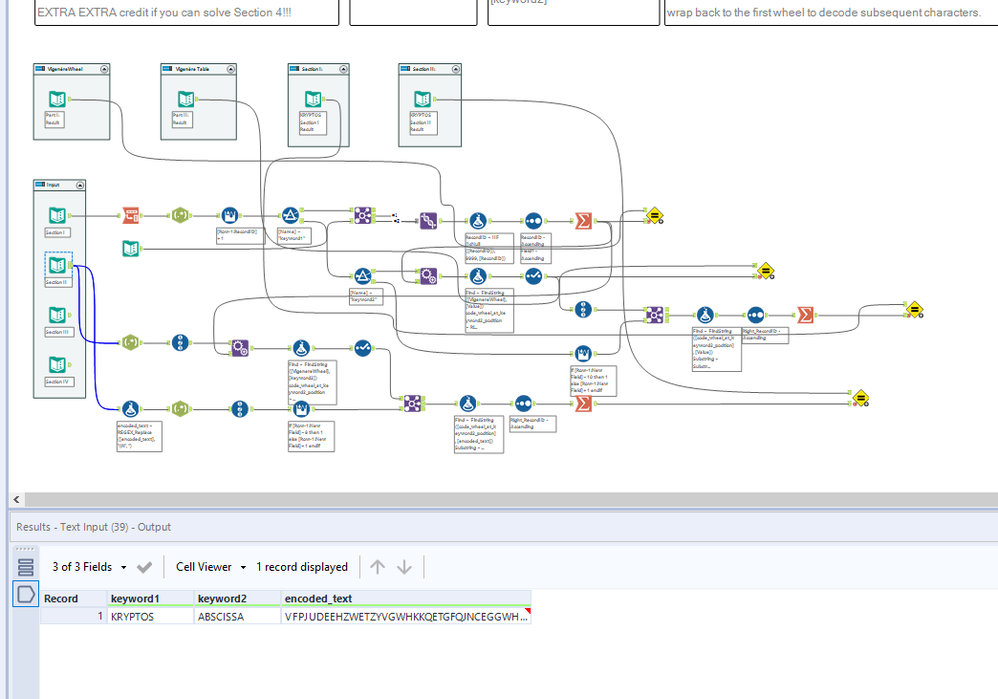
Task: Select the Summarize tool in the bottom row
Action: [583, 404]
